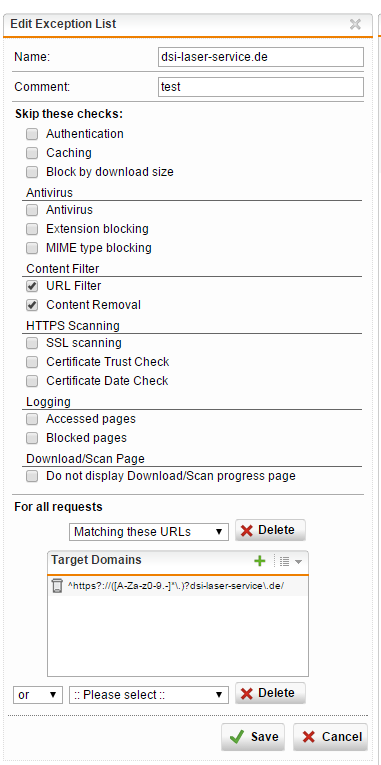Enable Do not display Download/Scan progress page
This screenshot has width=381, height=765.
[32, 476]
